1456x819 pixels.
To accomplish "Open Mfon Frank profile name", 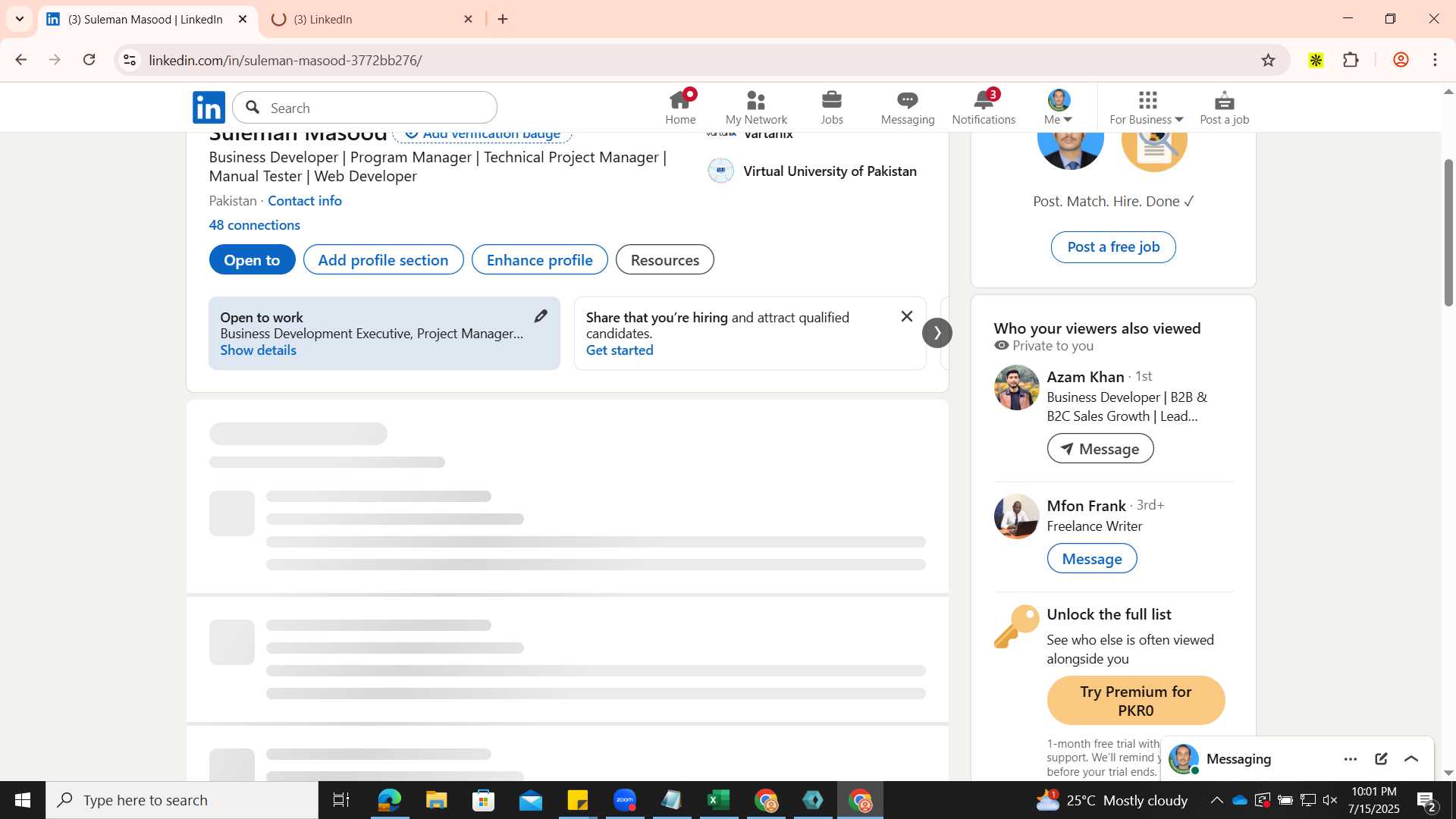I will click(1086, 506).
